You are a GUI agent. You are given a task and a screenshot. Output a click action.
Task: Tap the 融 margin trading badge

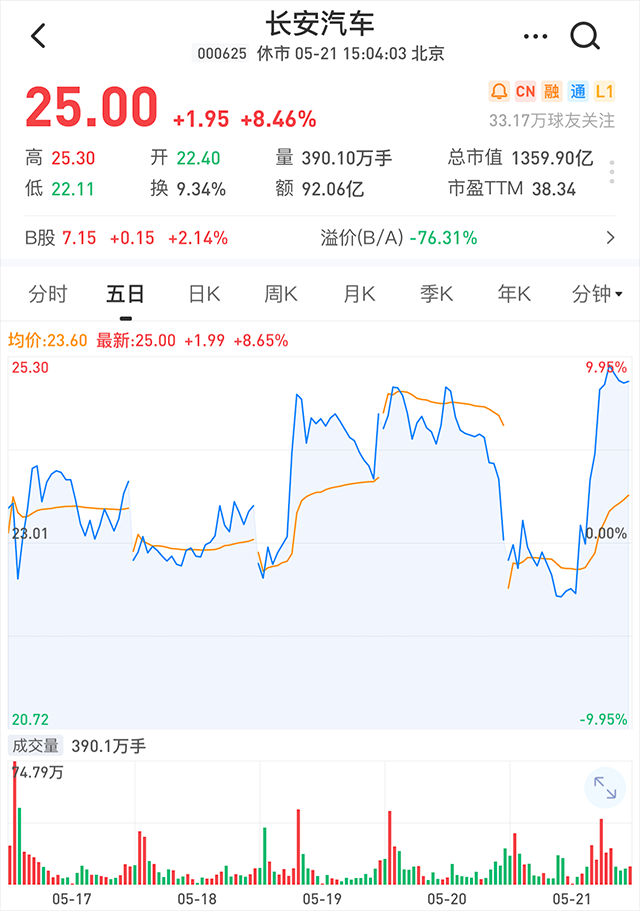[551, 91]
